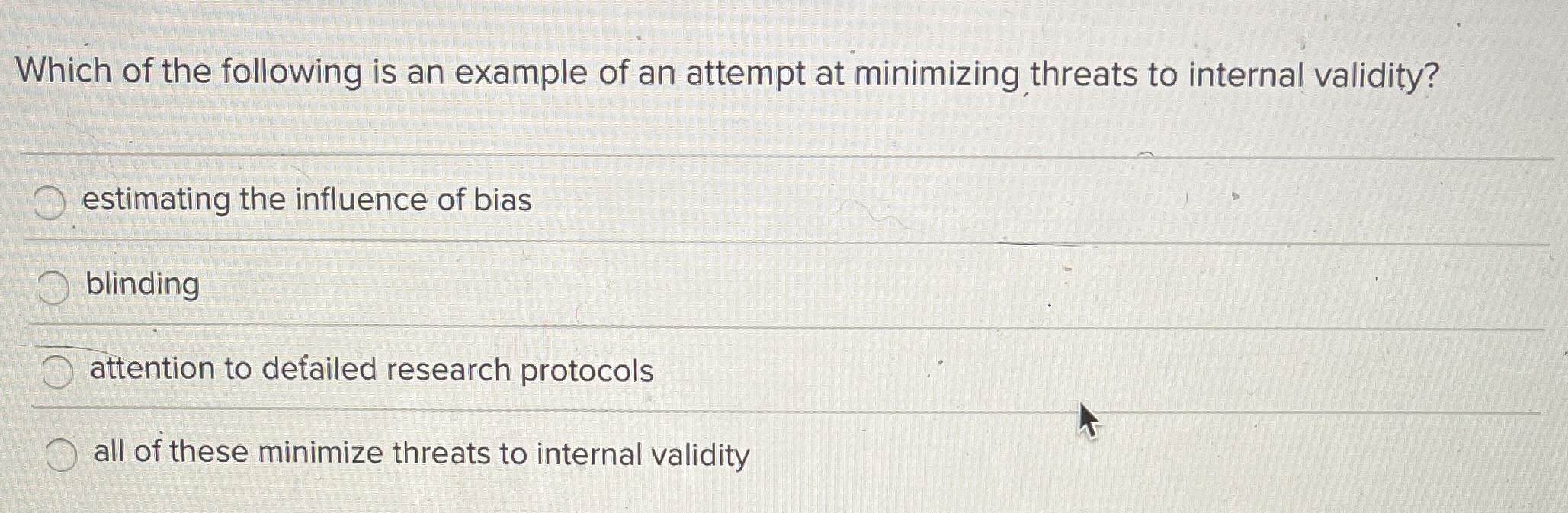Click the 'blinding' answer text
Viewport: 1568px width, 513px height.
[142, 287]
